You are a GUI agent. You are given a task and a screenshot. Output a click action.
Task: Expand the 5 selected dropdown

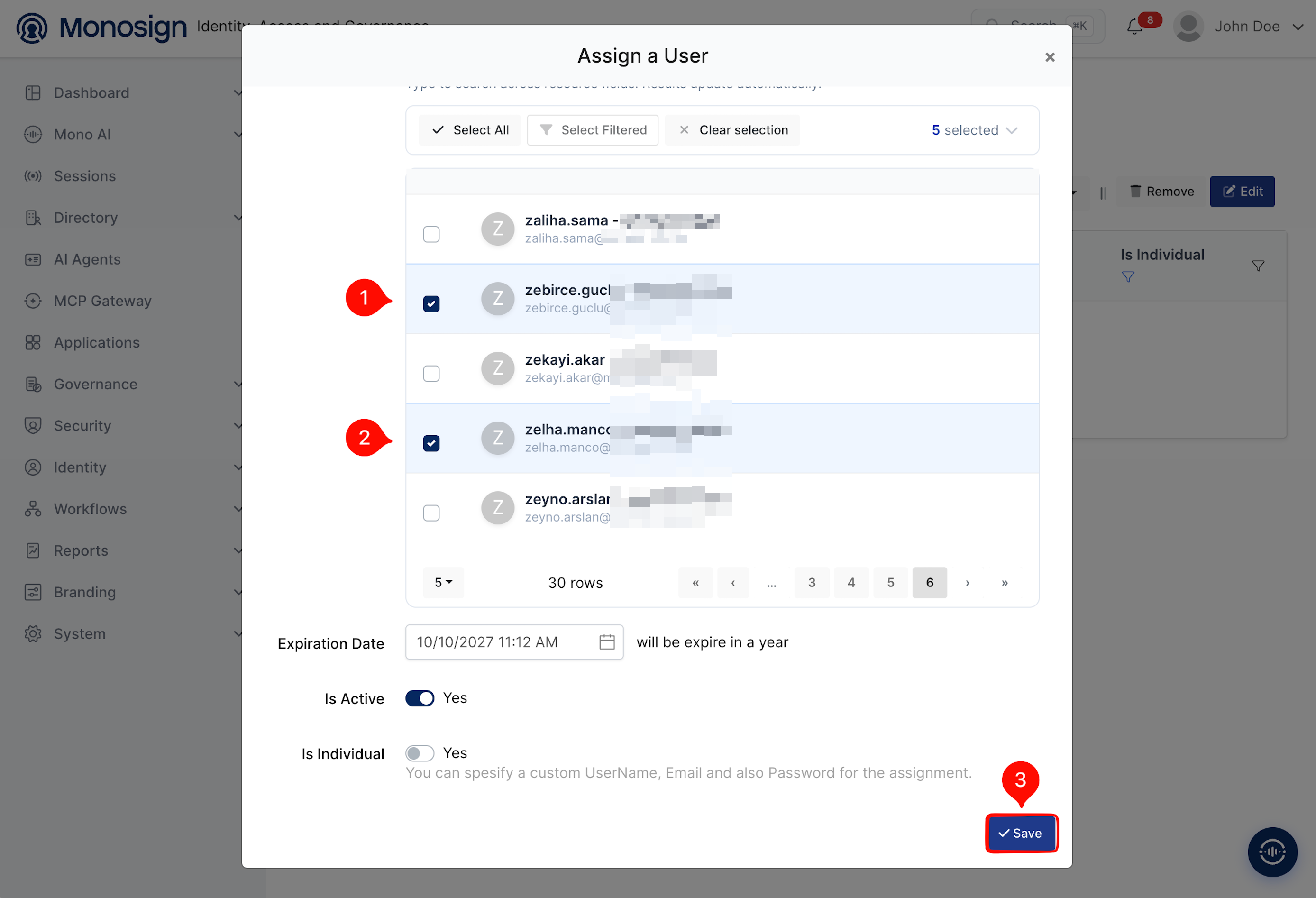(x=975, y=130)
